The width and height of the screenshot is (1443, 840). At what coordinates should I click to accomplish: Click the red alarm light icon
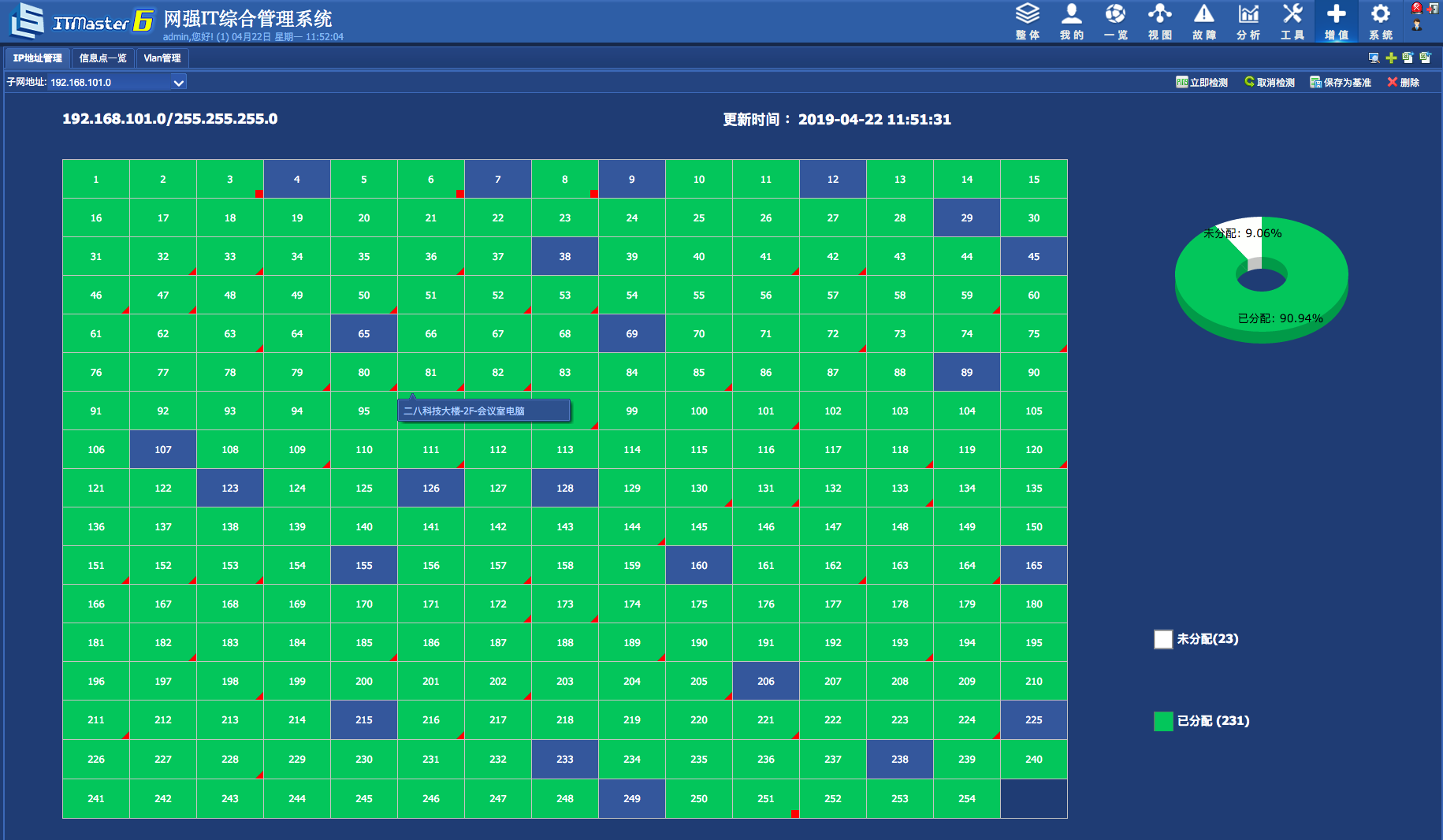[1417, 8]
